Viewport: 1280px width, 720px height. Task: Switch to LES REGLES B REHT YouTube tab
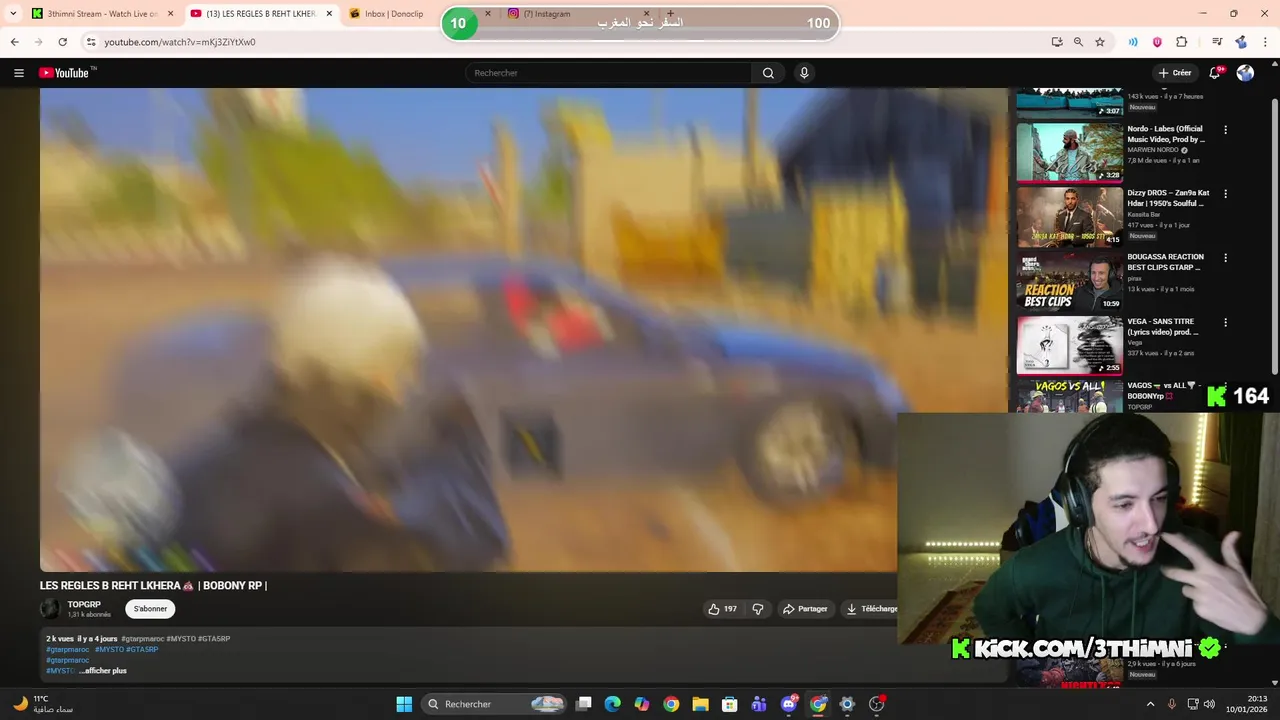click(x=261, y=14)
